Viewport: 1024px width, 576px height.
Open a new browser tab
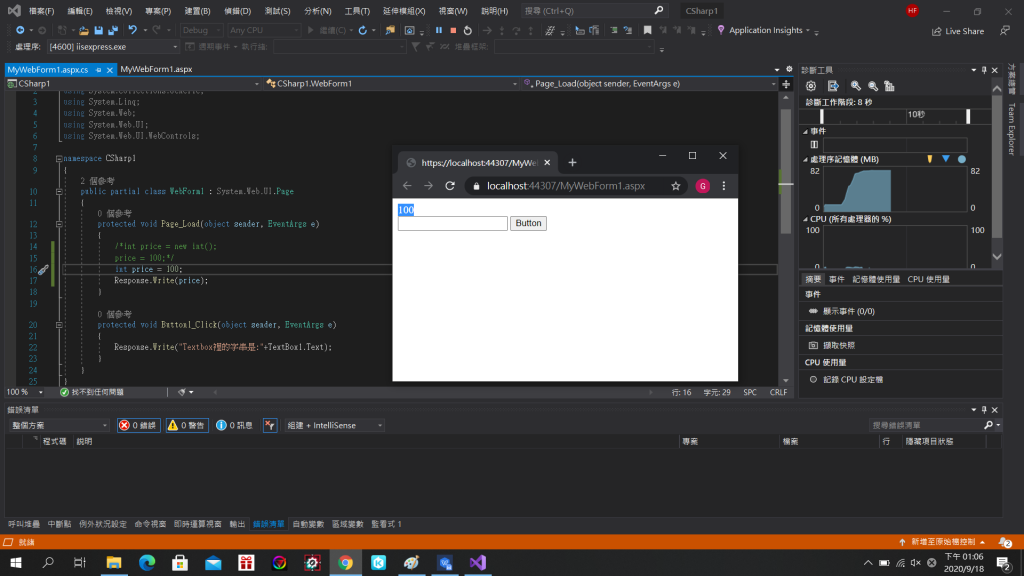[572, 163]
